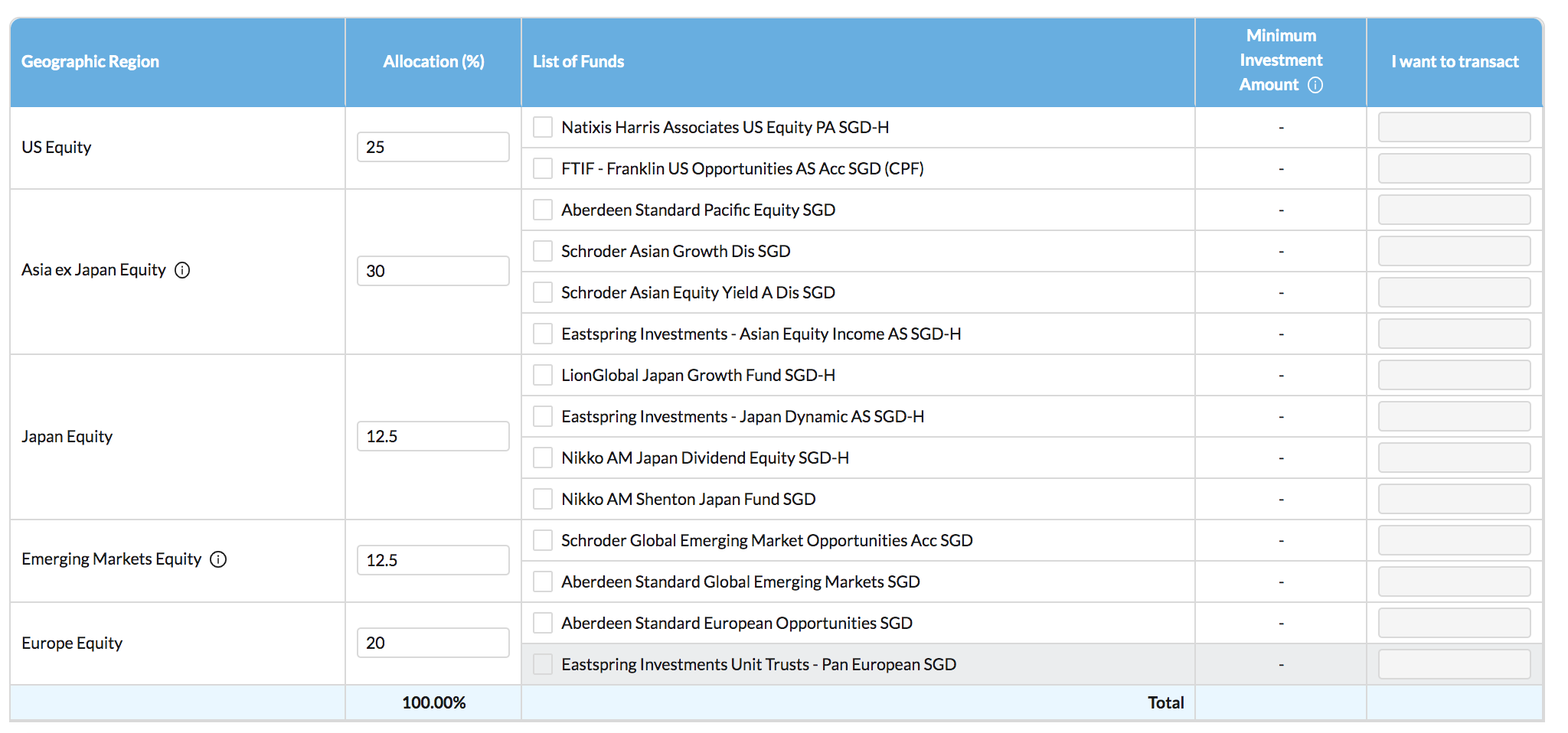Tick the Natixis Harris Associates US Equity checkbox

[543, 127]
